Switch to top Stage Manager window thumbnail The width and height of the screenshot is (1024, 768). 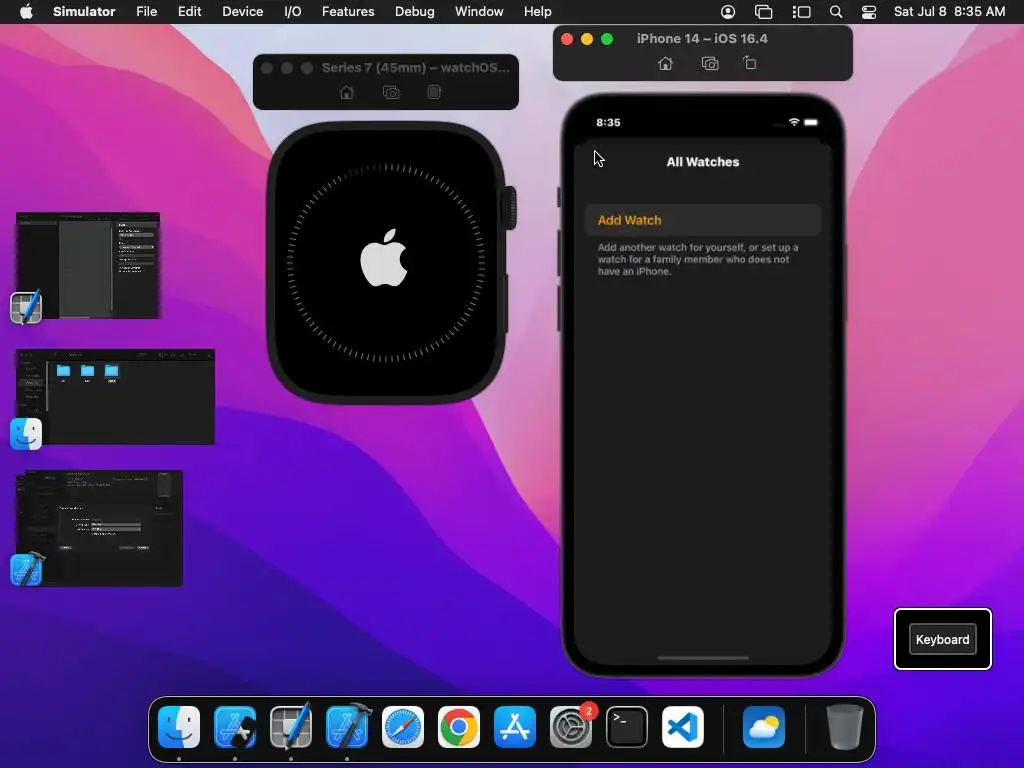(x=88, y=266)
